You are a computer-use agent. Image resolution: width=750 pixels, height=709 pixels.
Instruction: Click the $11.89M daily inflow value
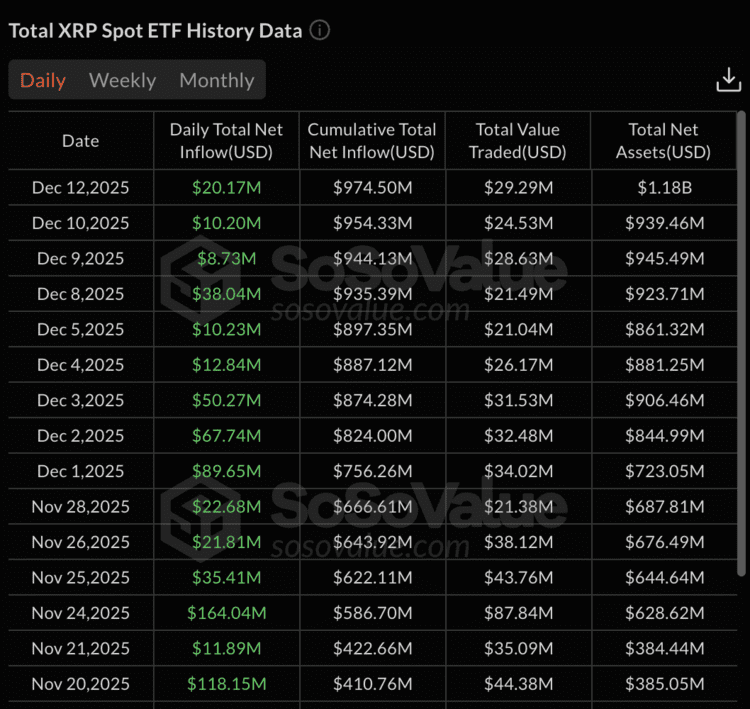click(226, 648)
